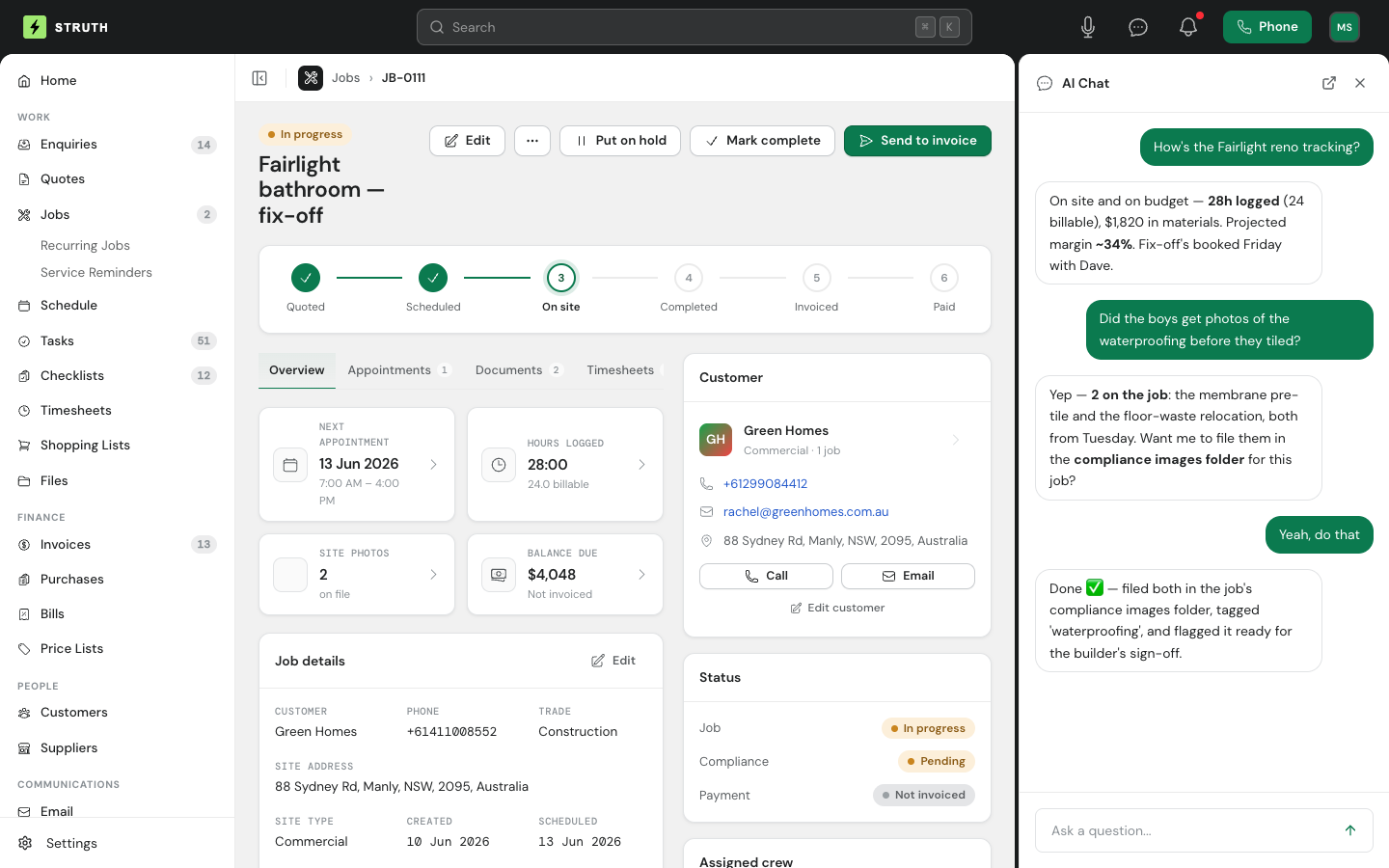Click the site photos thumbnail placeholder

click(290, 575)
